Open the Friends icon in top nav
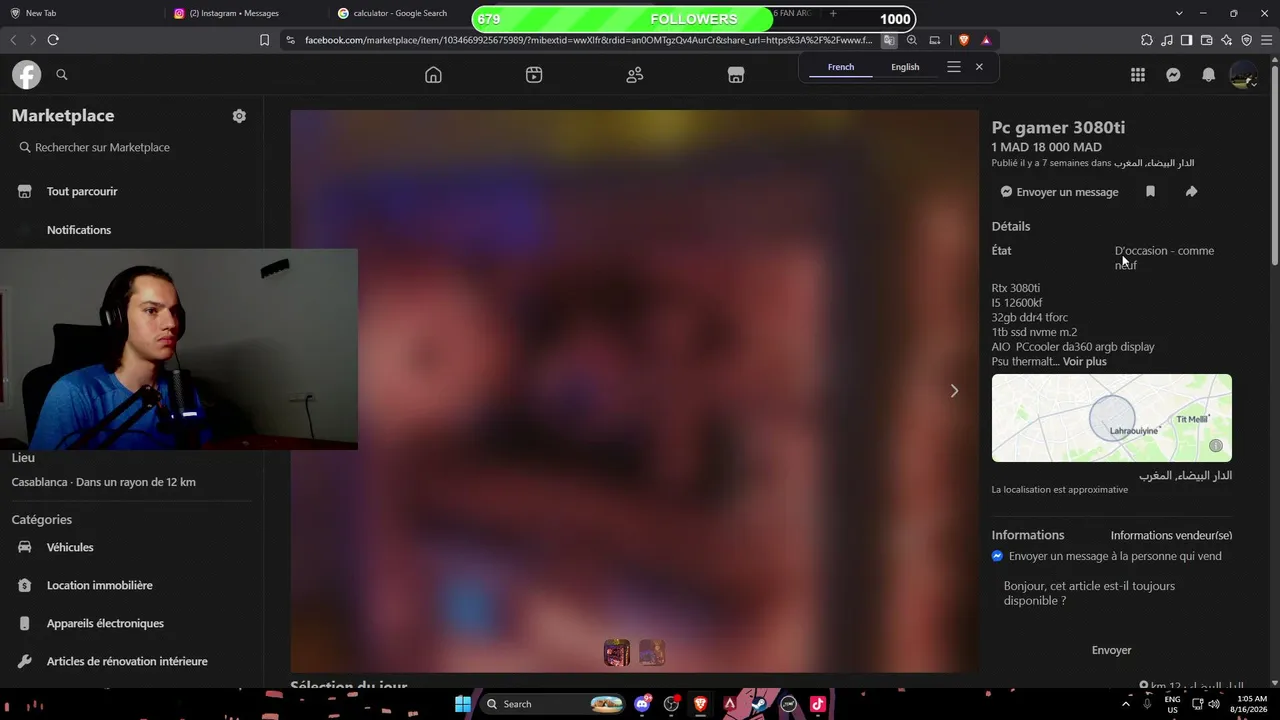 [635, 75]
